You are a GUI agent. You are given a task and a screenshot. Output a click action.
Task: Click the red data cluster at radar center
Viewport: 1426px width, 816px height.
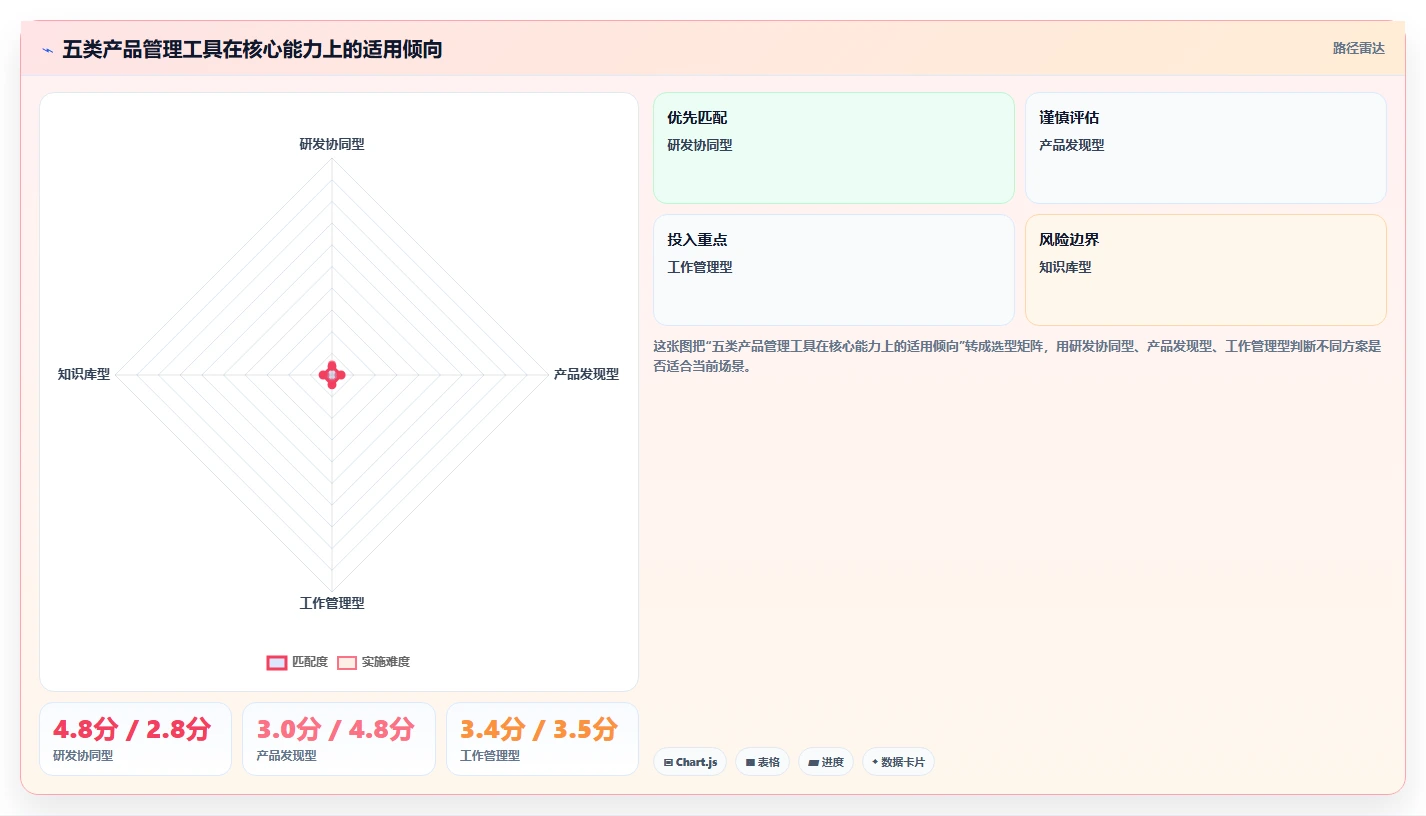332,375
